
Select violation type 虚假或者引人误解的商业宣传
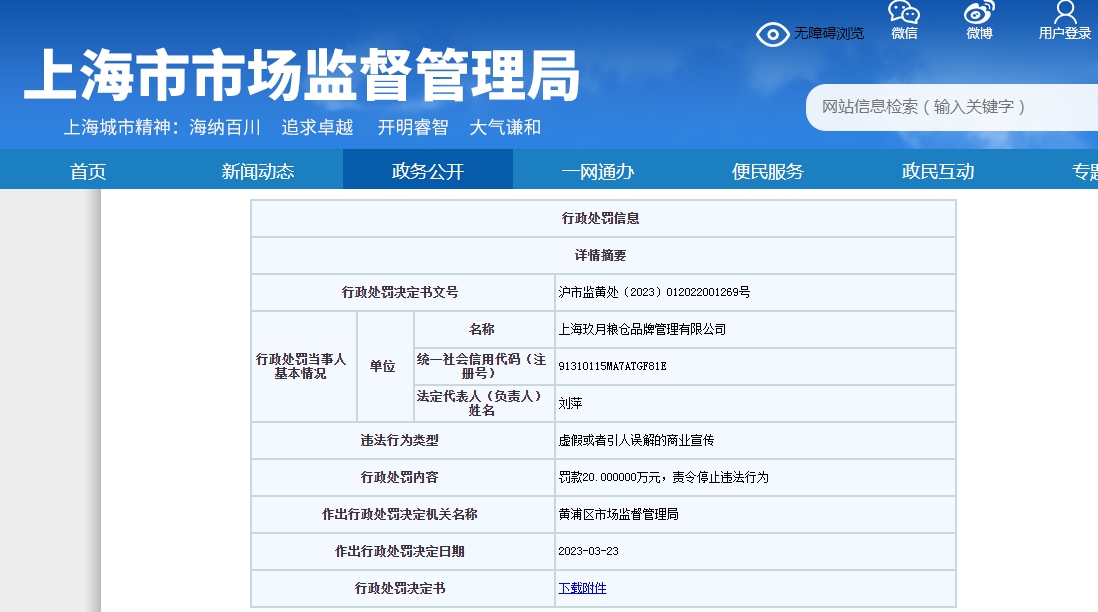[x=636, y=440]
